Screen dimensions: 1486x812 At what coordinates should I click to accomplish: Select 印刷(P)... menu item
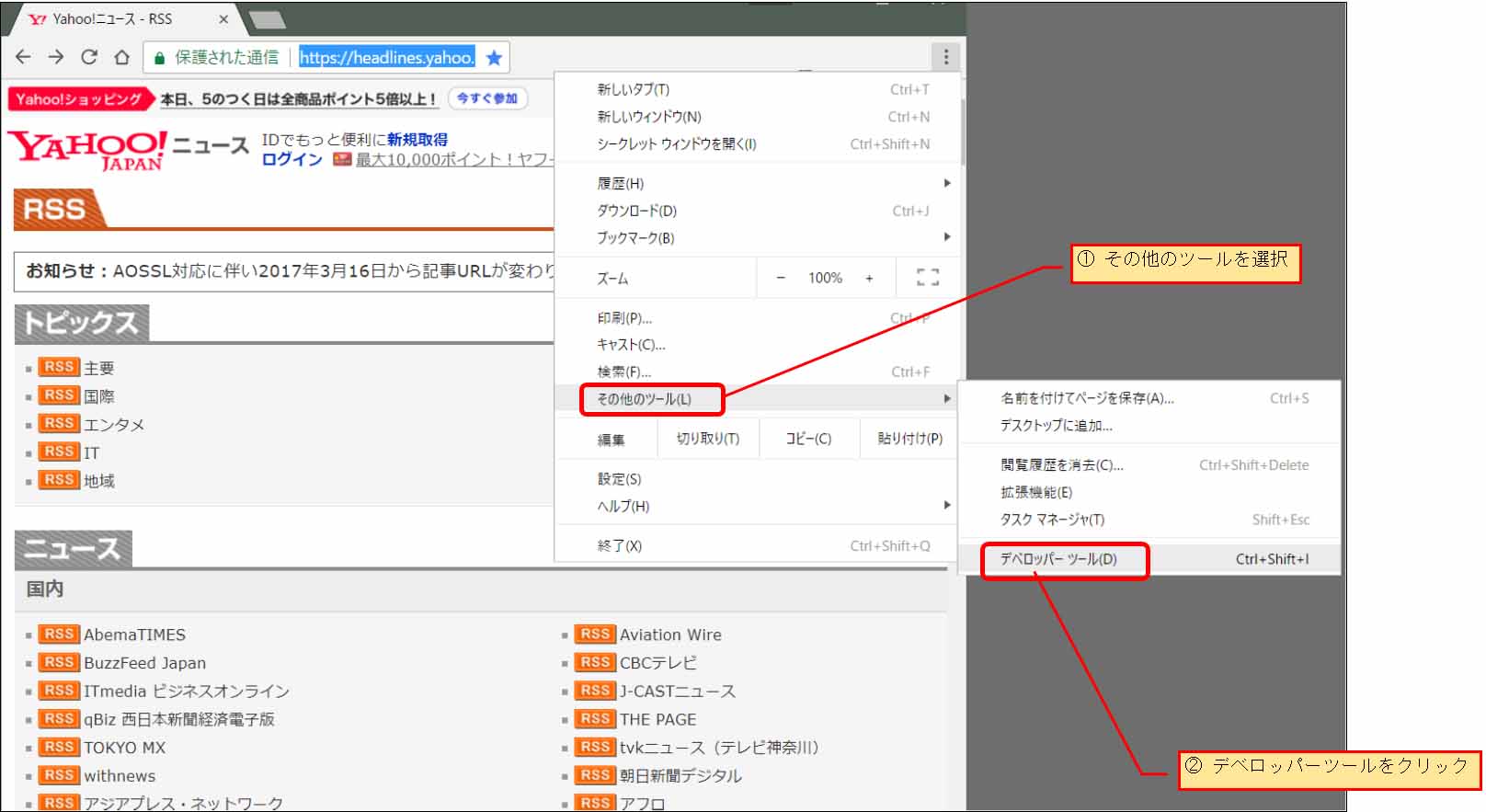coord(759,318)
